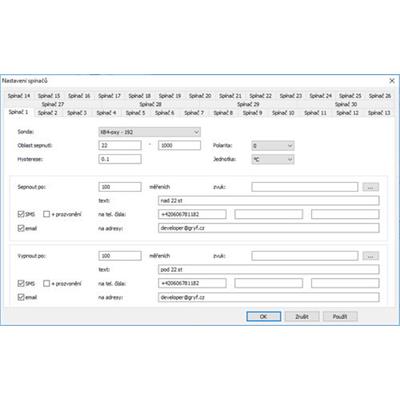Click the Zrušit cancel button
Screen dimensions: 400x400
click(x=302, y=316)
